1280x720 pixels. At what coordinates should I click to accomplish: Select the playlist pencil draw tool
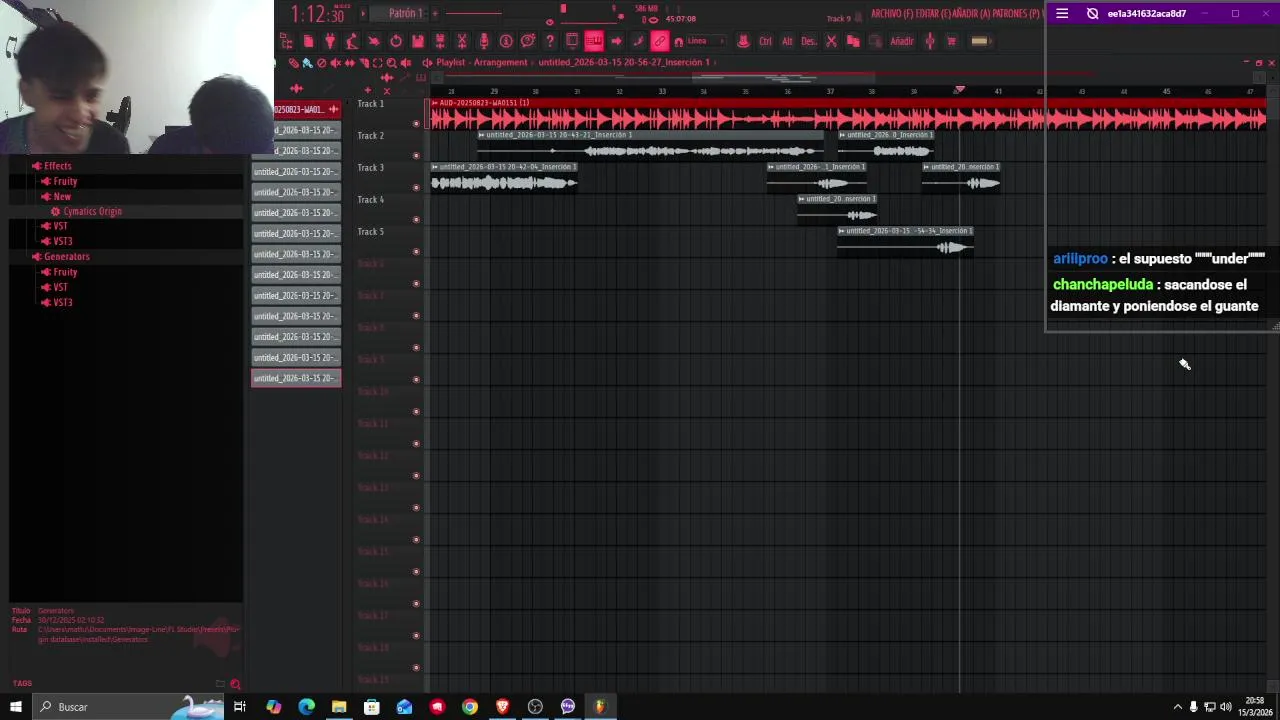pyautogui.click(x=293, y=63)
